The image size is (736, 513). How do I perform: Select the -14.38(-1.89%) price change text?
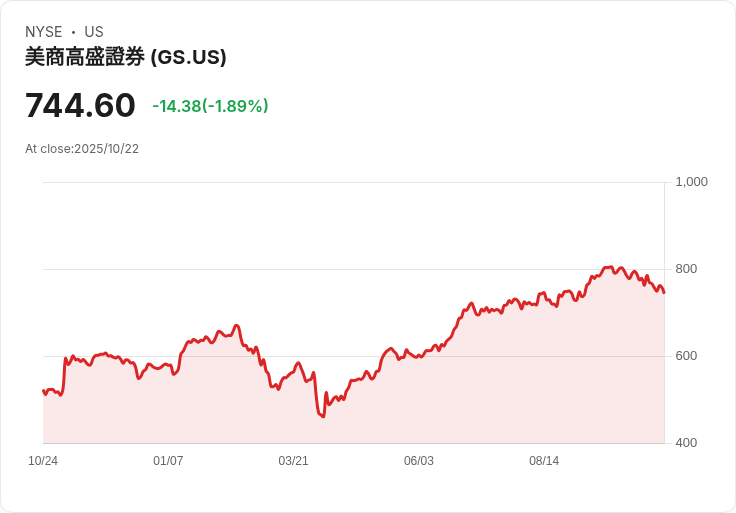[210, 106]
